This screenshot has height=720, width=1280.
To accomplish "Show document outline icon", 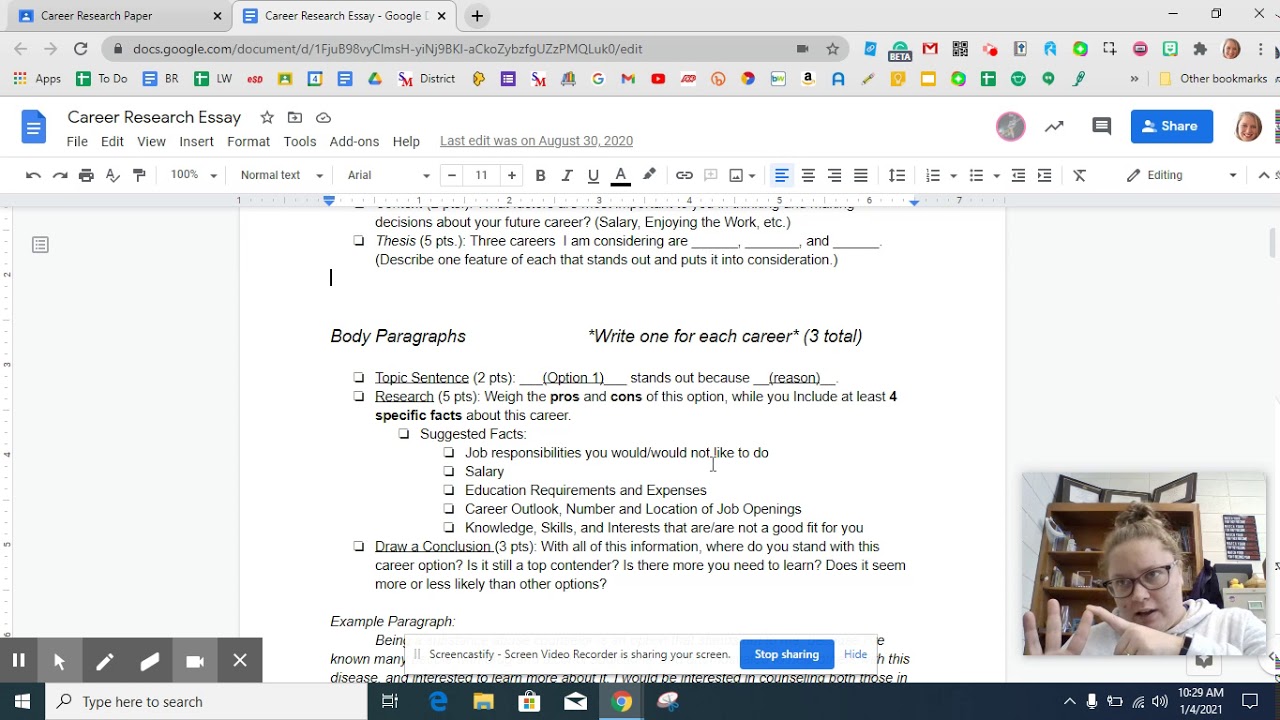I will click(40, 245).
